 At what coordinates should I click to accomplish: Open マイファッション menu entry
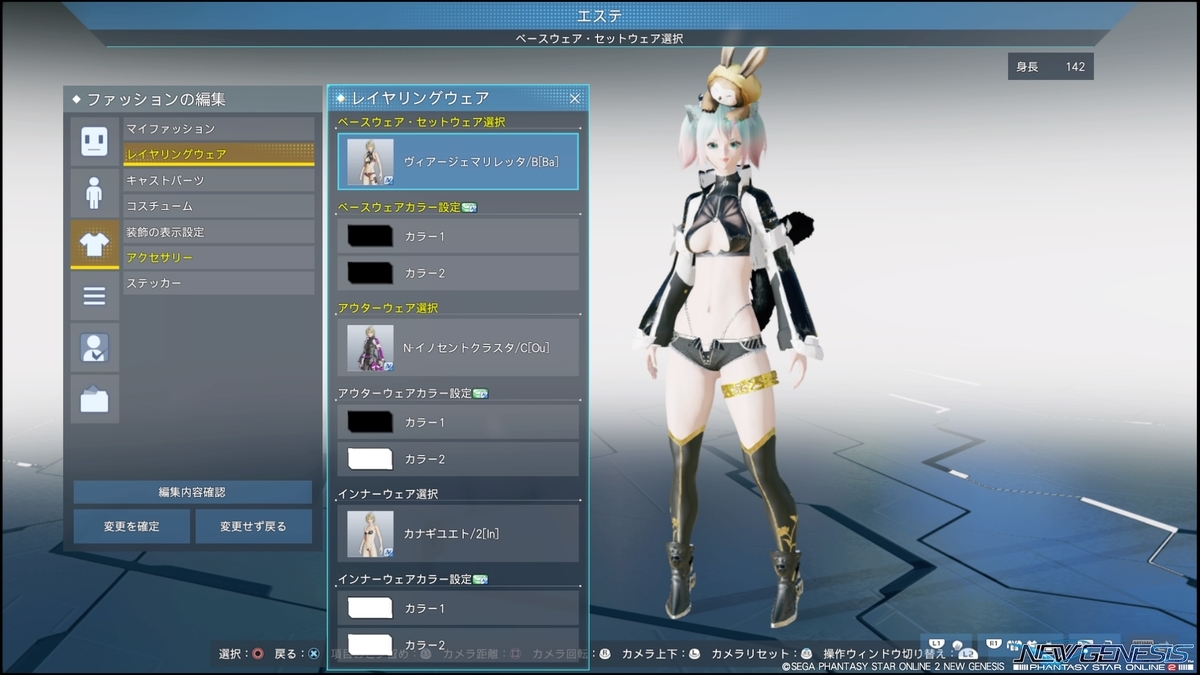[219, 129]
